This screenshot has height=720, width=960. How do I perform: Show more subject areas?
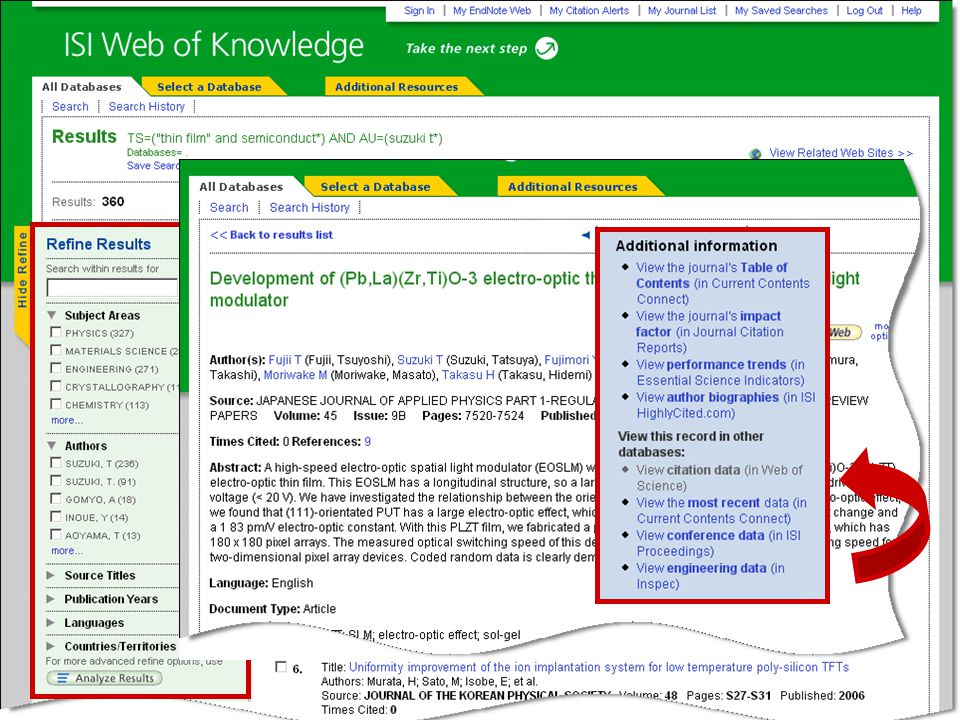67,421
